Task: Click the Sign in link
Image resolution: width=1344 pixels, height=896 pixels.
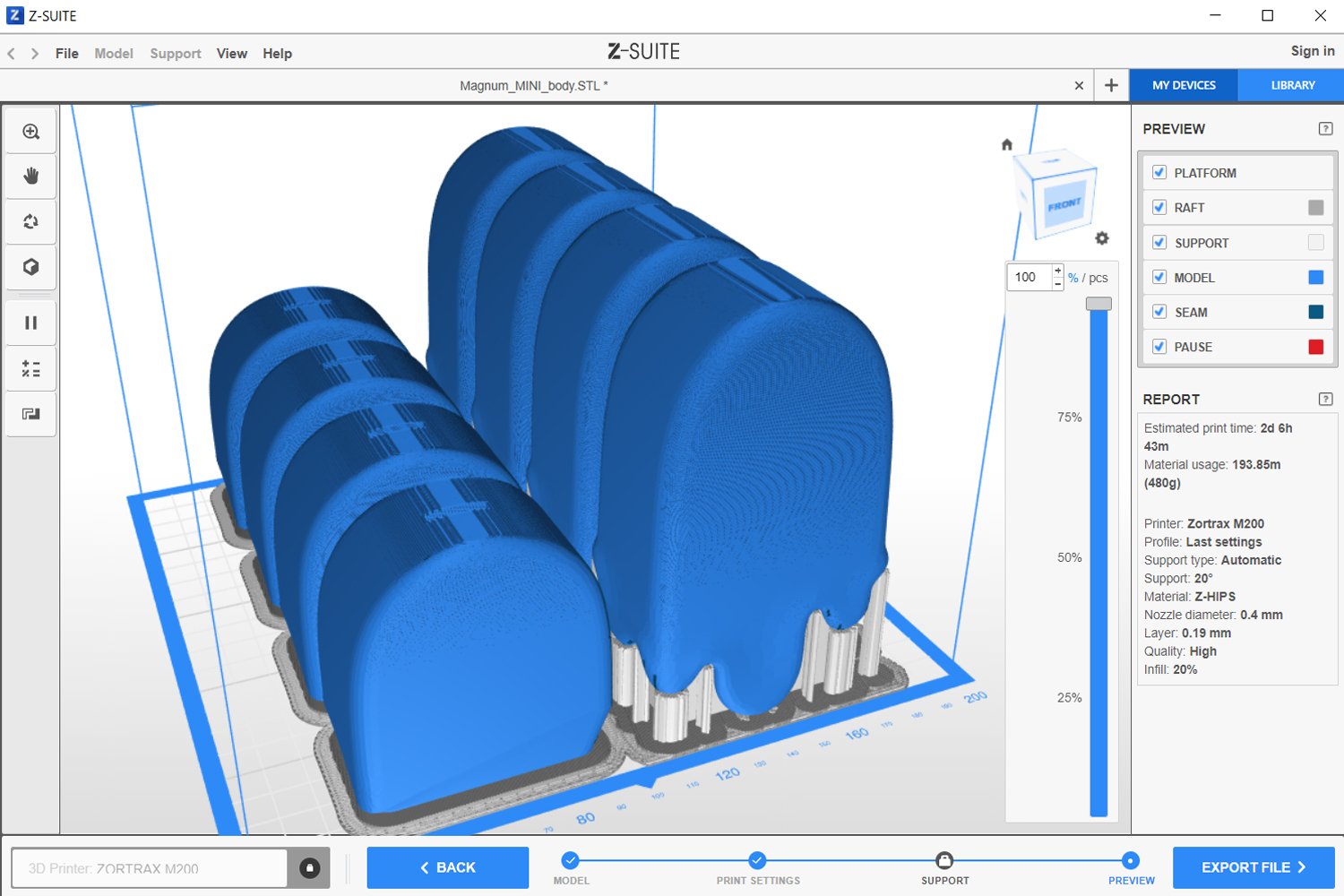Action: 1313,51
